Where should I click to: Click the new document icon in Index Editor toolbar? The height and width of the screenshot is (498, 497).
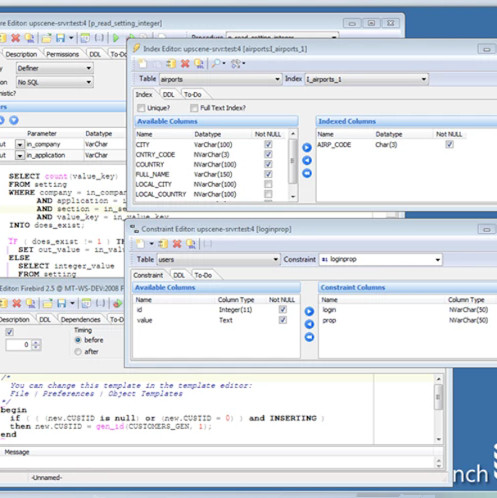click(143, 63)
